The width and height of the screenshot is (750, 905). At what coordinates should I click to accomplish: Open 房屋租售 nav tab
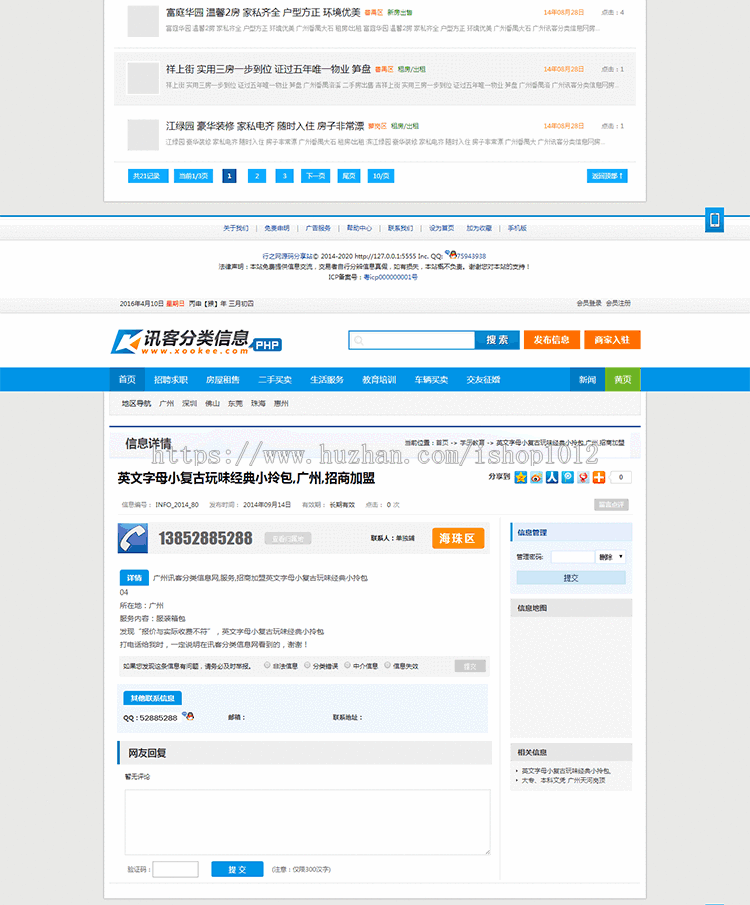(x=222, y=379)
